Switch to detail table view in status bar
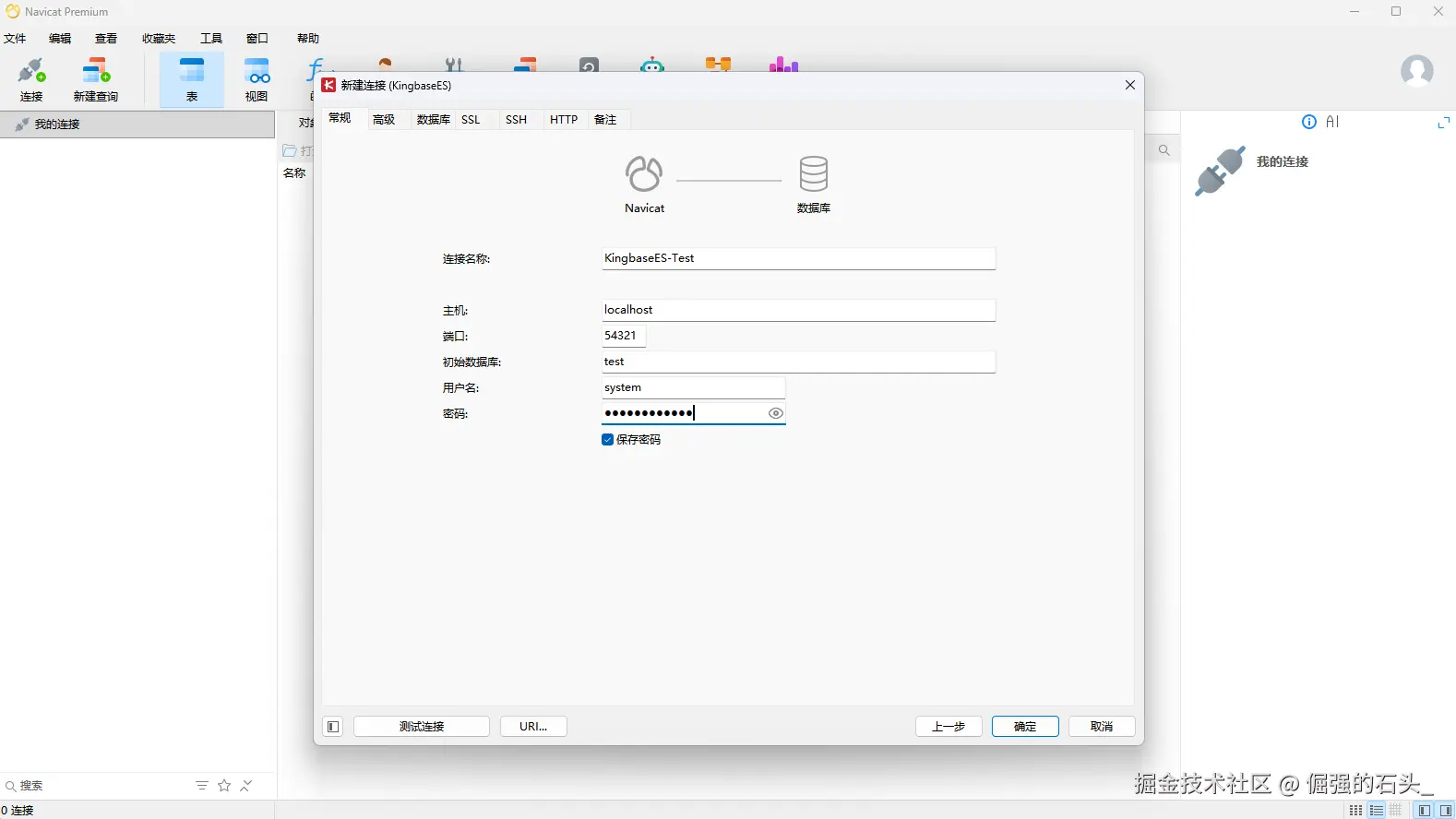 tap(1396, 811)
